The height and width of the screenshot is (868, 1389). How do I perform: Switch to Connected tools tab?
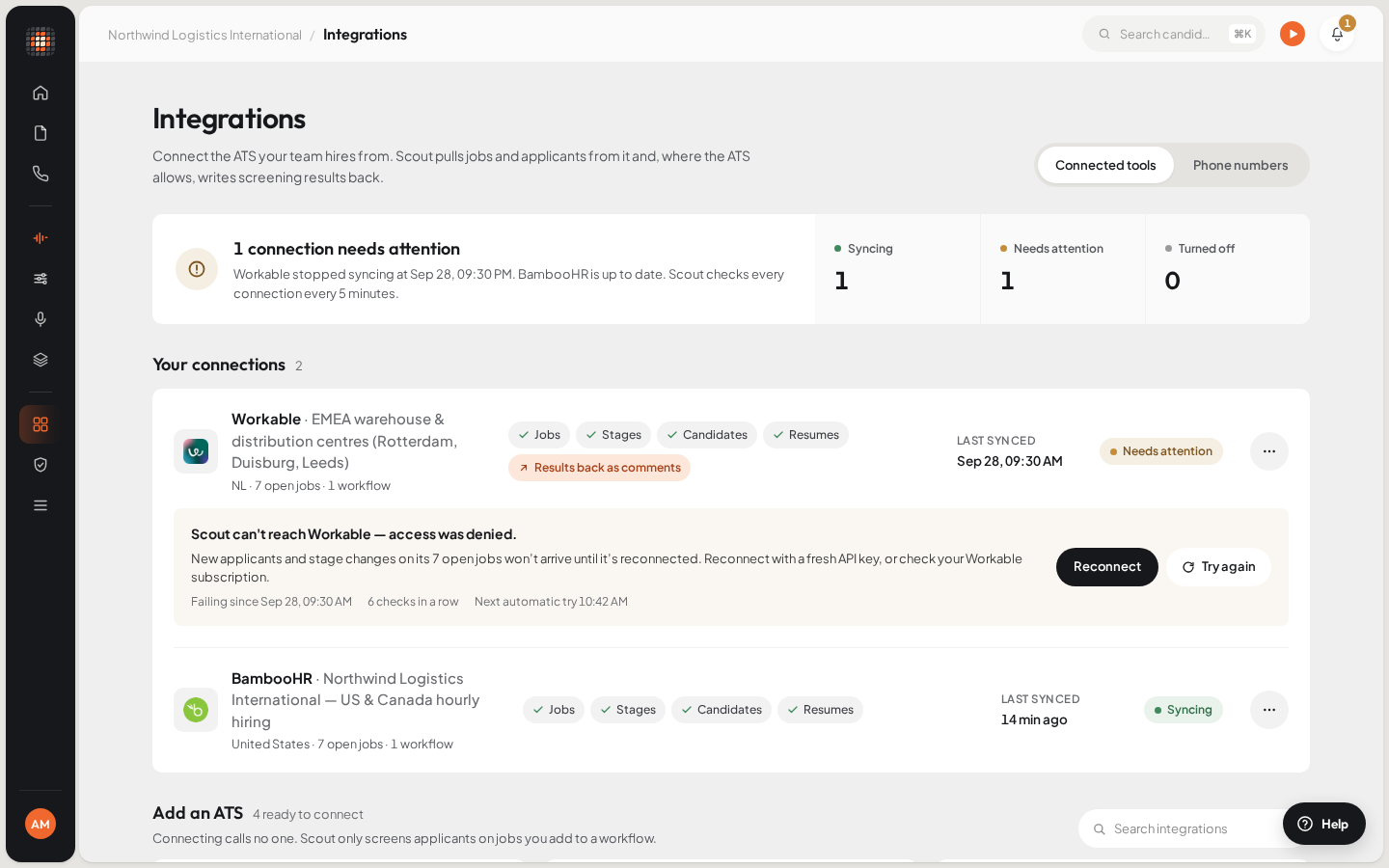[1105, 165]
